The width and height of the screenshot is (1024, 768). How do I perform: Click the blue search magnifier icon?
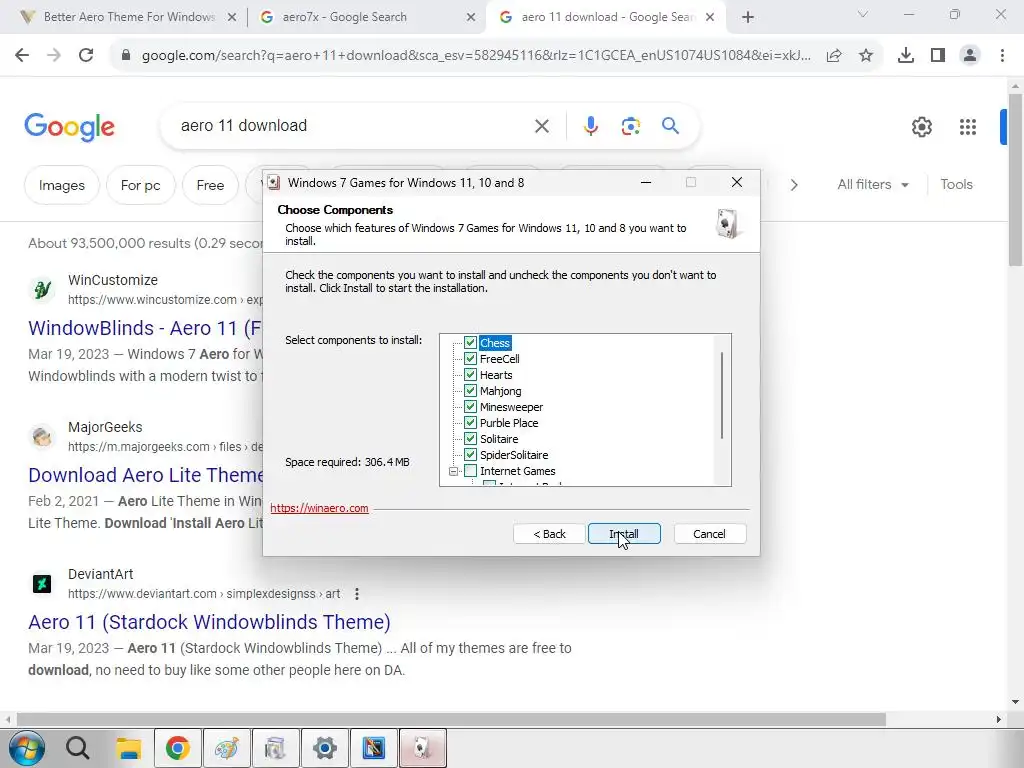tap(670, 125)
